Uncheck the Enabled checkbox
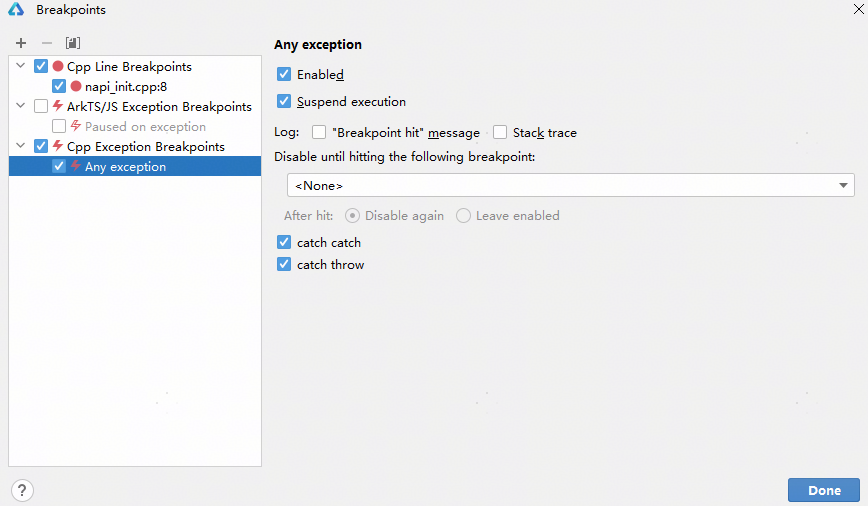Viewport: 868px width, 506px height. tap(284, 75)
